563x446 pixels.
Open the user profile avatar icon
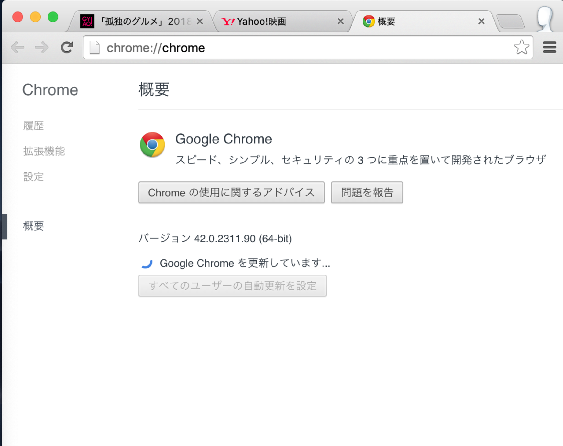point(545,19)
